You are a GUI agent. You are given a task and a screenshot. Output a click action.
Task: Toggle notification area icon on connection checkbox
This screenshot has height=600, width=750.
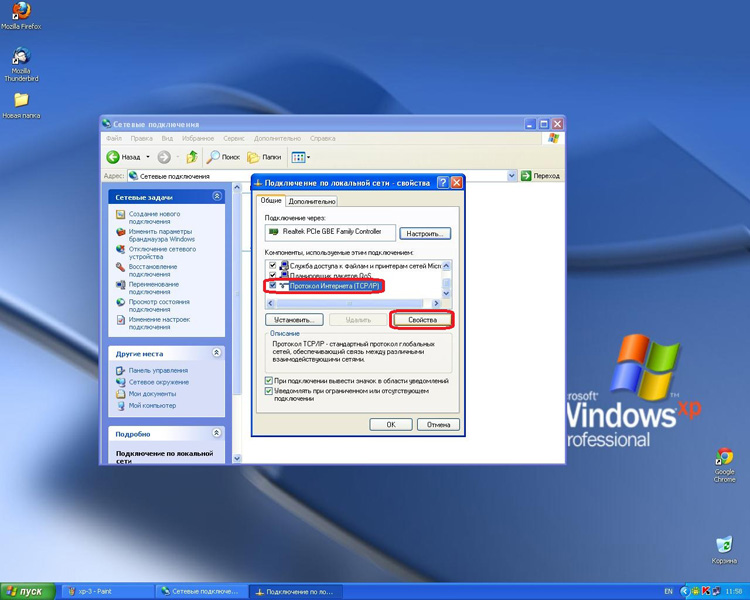[268, 381]
